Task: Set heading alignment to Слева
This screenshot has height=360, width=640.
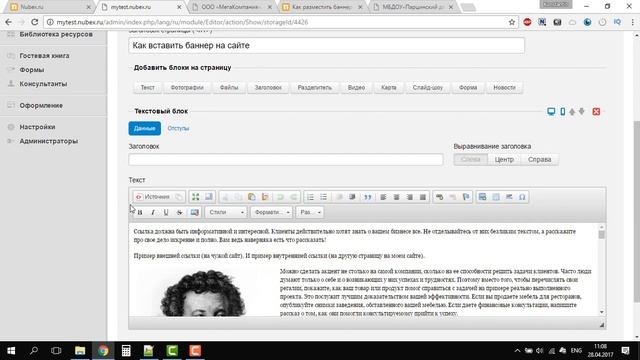Action: 471,160
